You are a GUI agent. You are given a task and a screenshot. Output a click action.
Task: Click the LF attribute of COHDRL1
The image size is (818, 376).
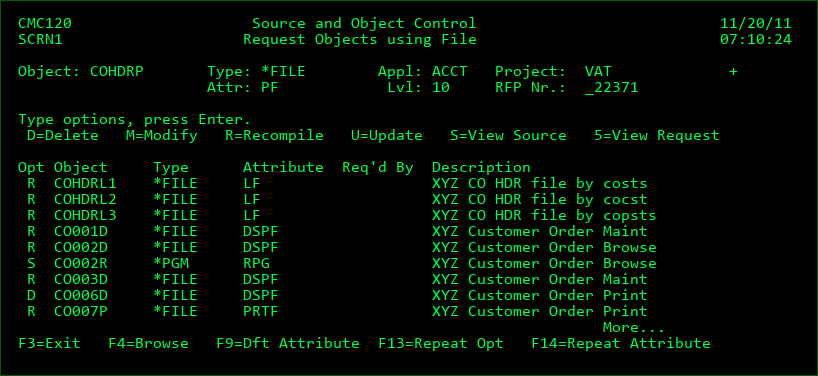(252, 184)
